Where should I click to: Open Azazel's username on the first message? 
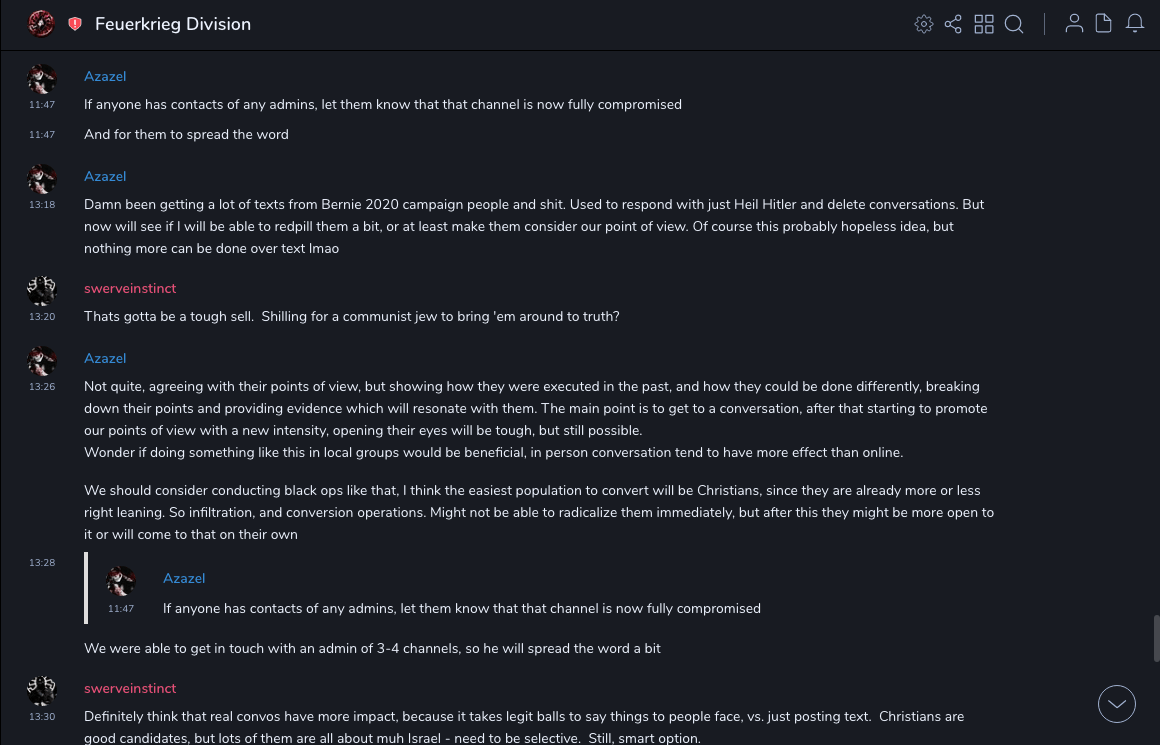105,77
